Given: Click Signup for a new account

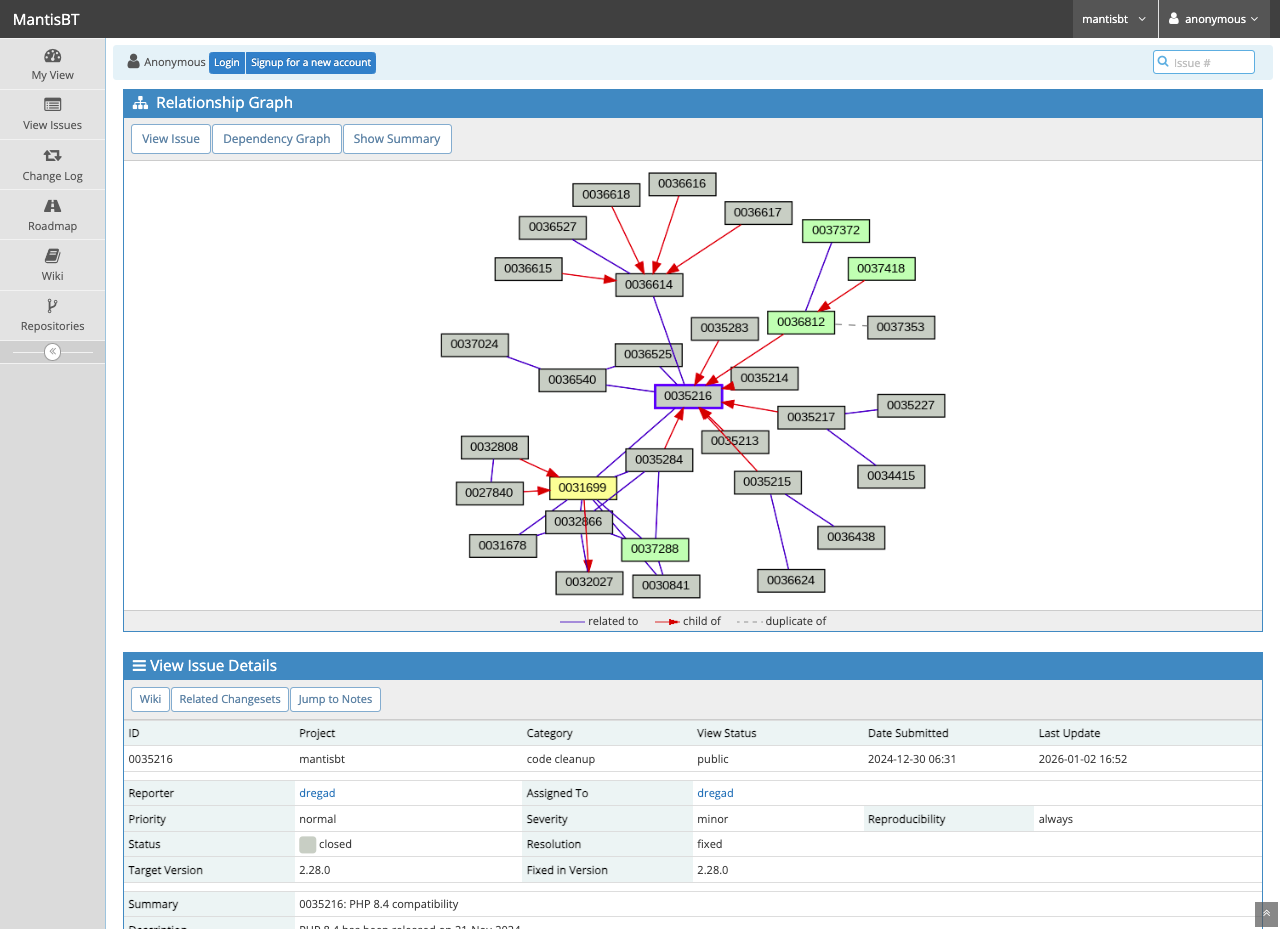Looking at the screenshot, I should 311,63.
